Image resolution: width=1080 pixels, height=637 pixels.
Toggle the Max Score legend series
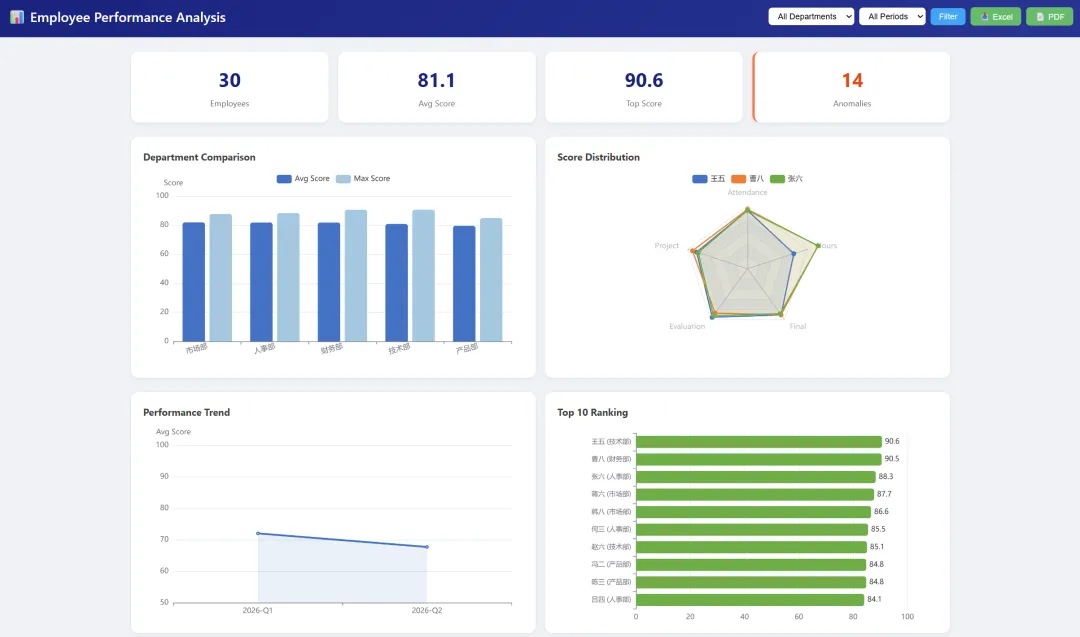(363, 178)
